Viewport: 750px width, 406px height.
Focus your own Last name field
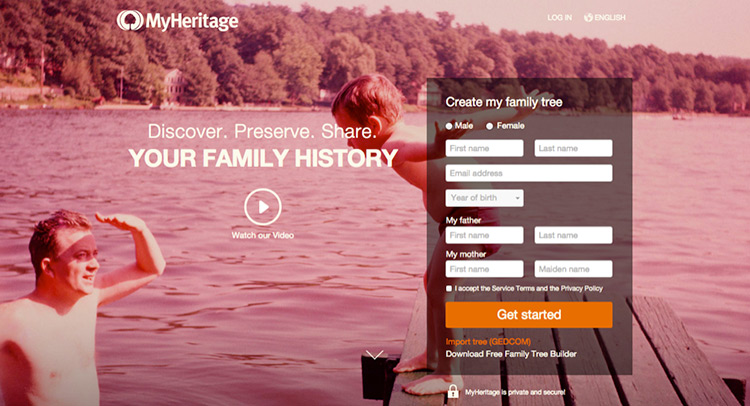click(574, 148)
